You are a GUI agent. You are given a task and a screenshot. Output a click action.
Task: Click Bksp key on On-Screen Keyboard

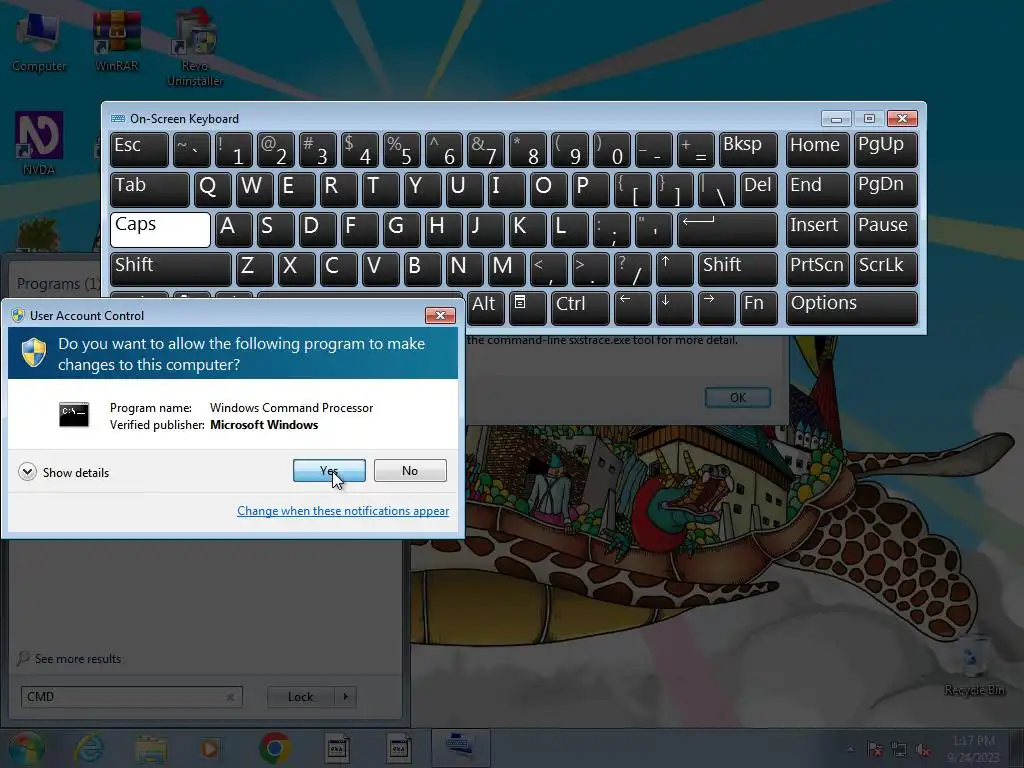click(x=748, y=150)
